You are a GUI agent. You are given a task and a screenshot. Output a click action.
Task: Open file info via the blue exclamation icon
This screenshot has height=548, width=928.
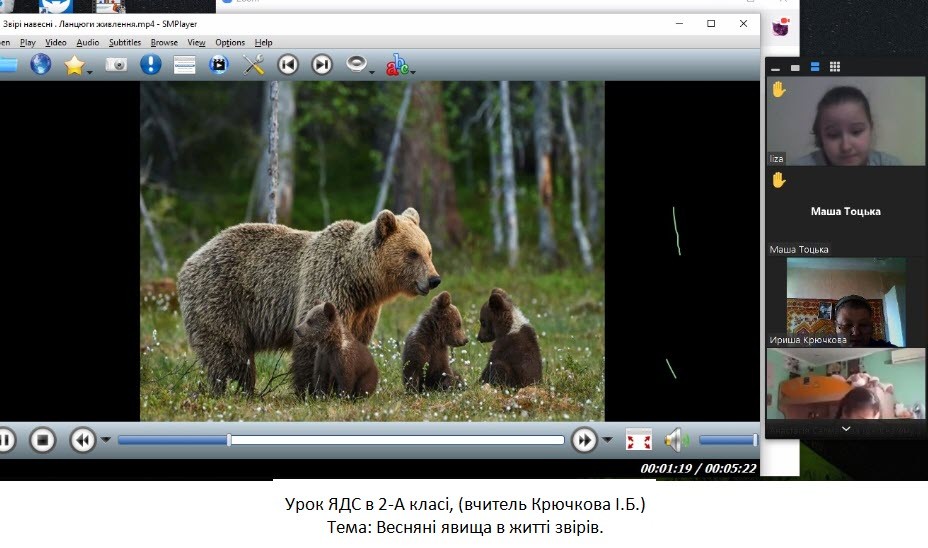click(x=150, y=65)
